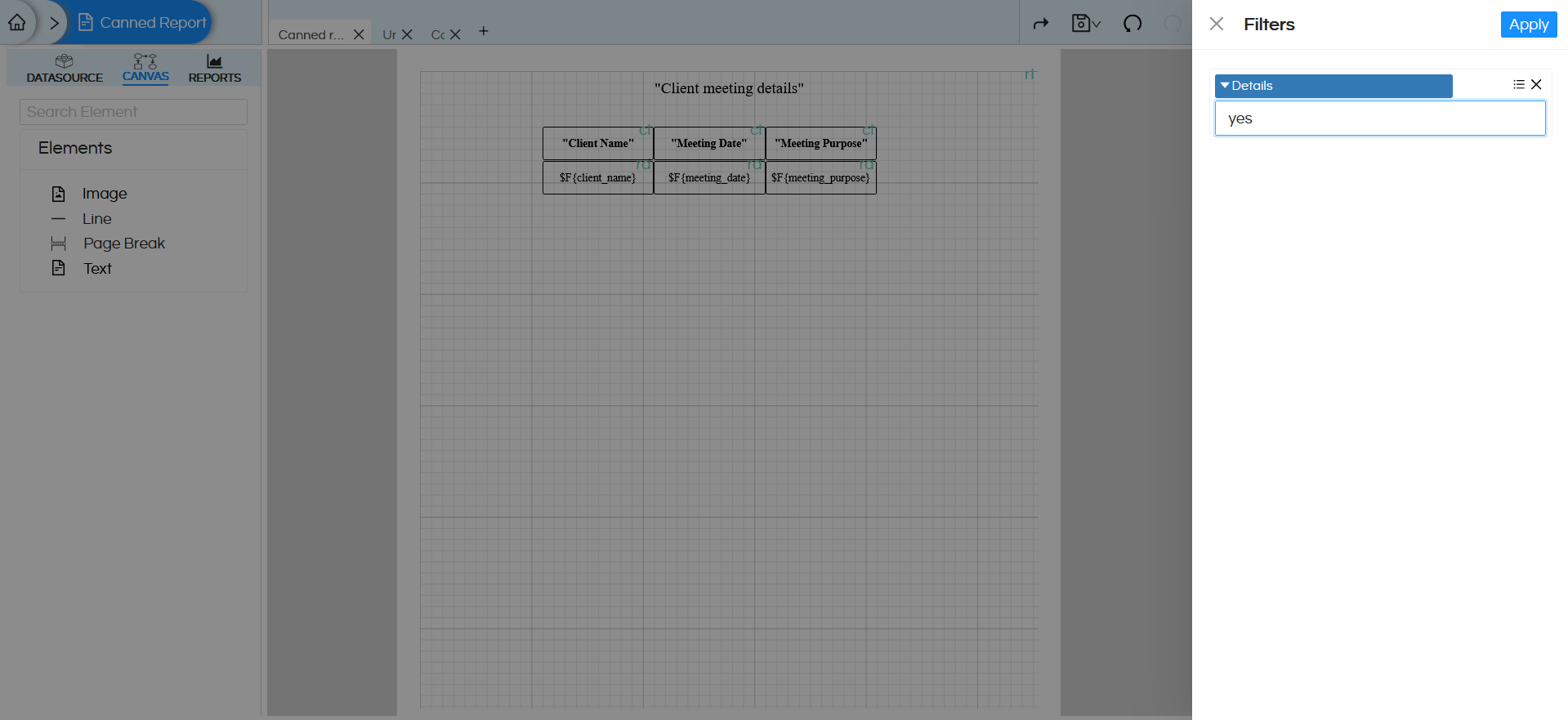This screenshot has width=1568, height=720.
Task: Select the $F{client_name} field cell
Action: point(598,177)
